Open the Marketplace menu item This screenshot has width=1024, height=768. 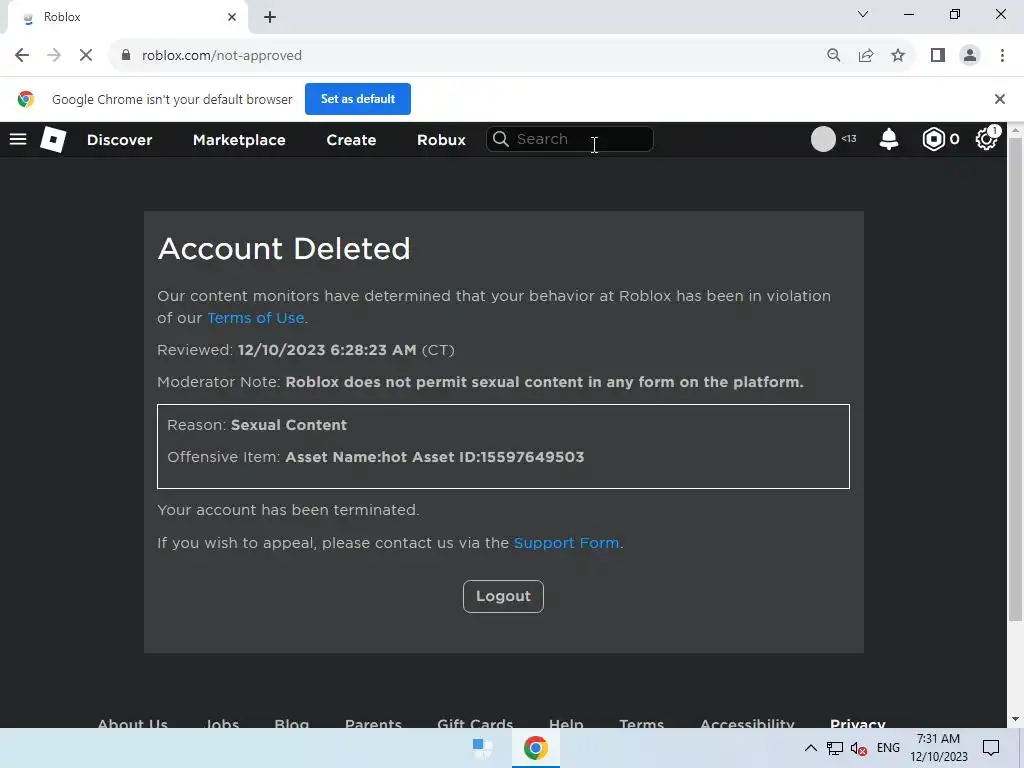pyautogui.click(x=239, y=140)
